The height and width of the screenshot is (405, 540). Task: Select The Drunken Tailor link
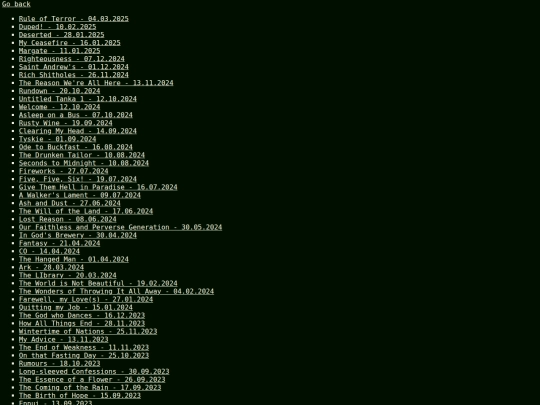(x=82, y=155)
